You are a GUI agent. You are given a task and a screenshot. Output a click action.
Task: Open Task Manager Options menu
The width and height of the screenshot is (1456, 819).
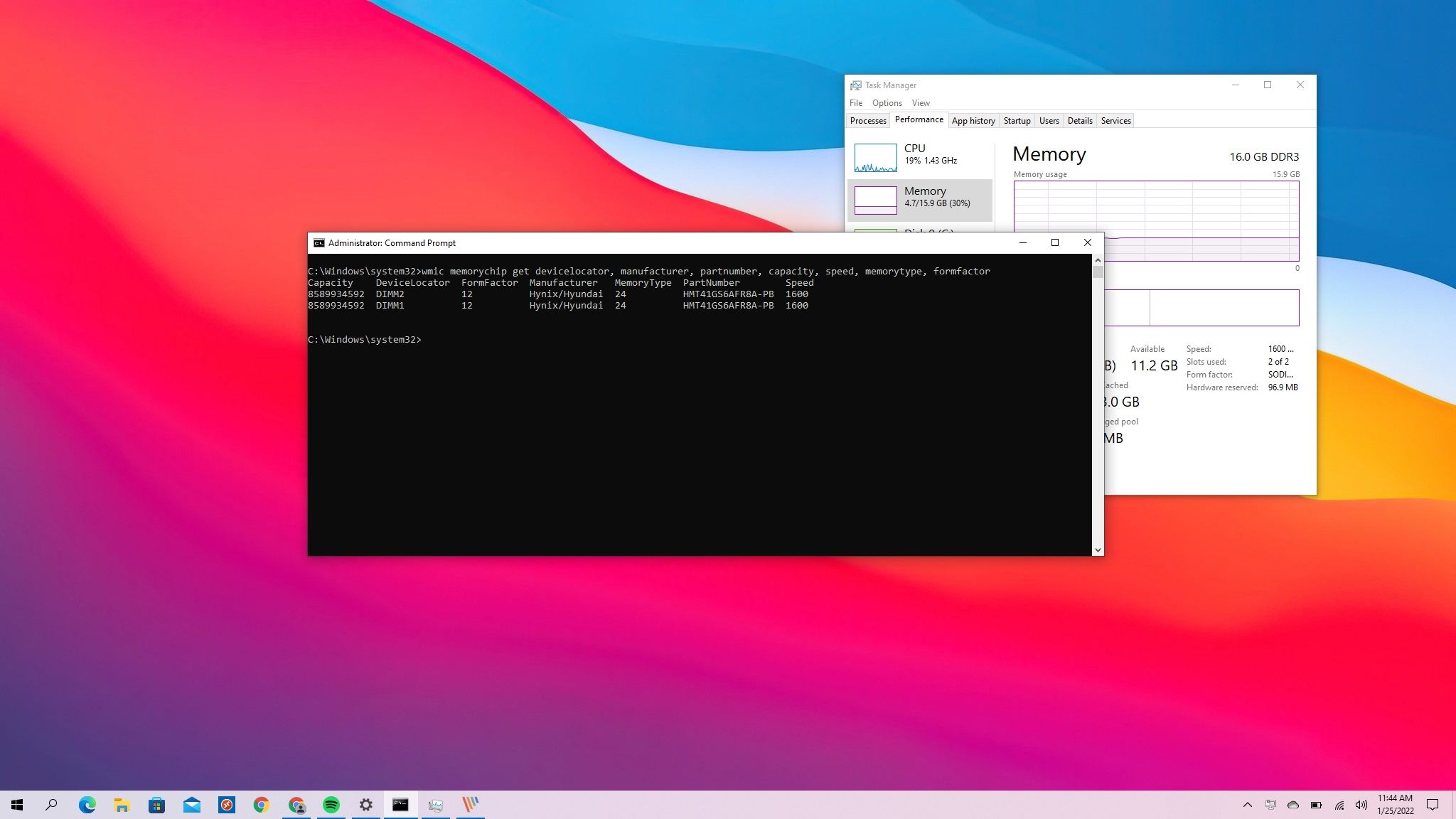tap(887, 102)
